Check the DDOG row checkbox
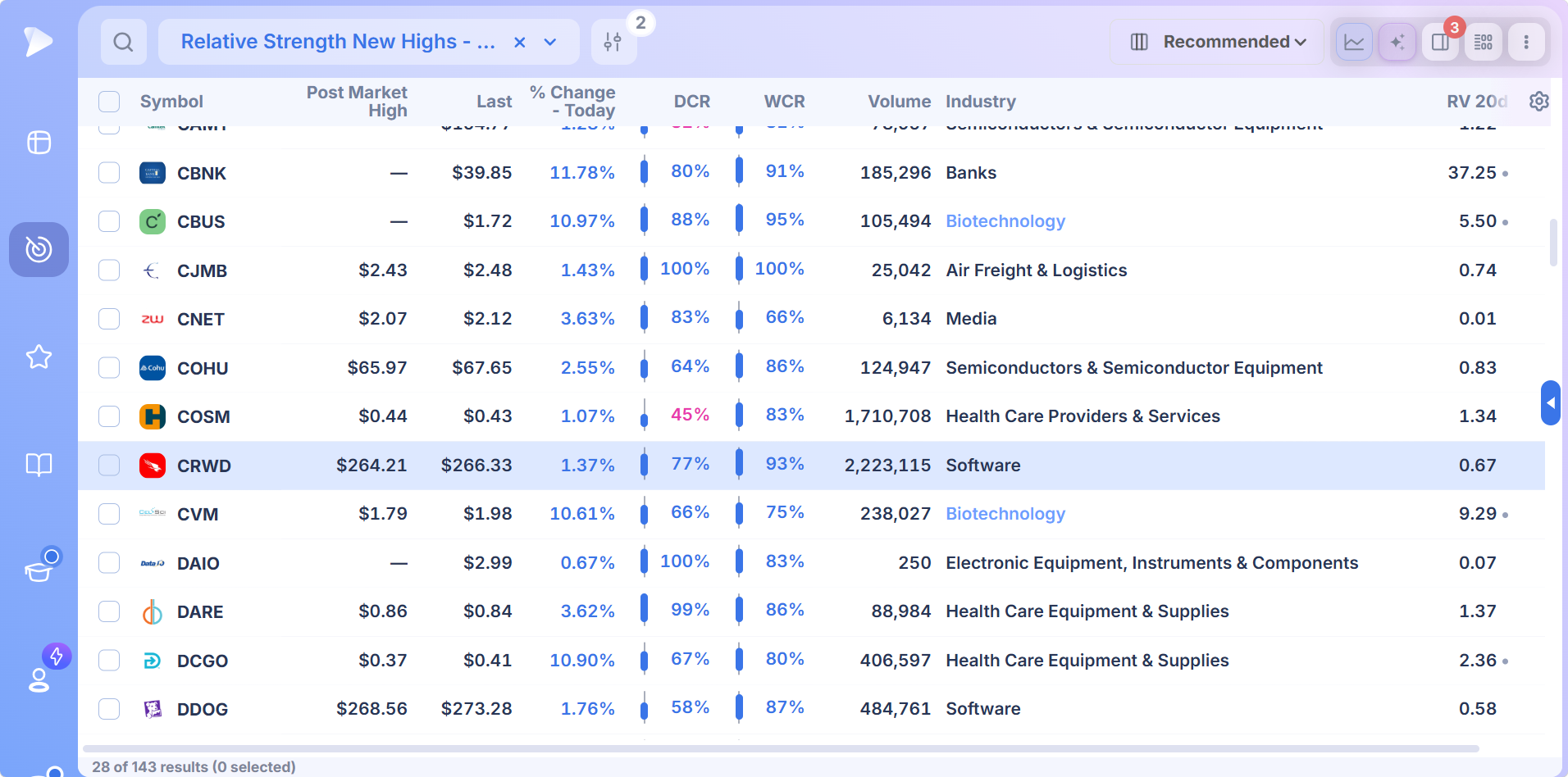This screenshot has height=777, width=1568. [109, 709]
